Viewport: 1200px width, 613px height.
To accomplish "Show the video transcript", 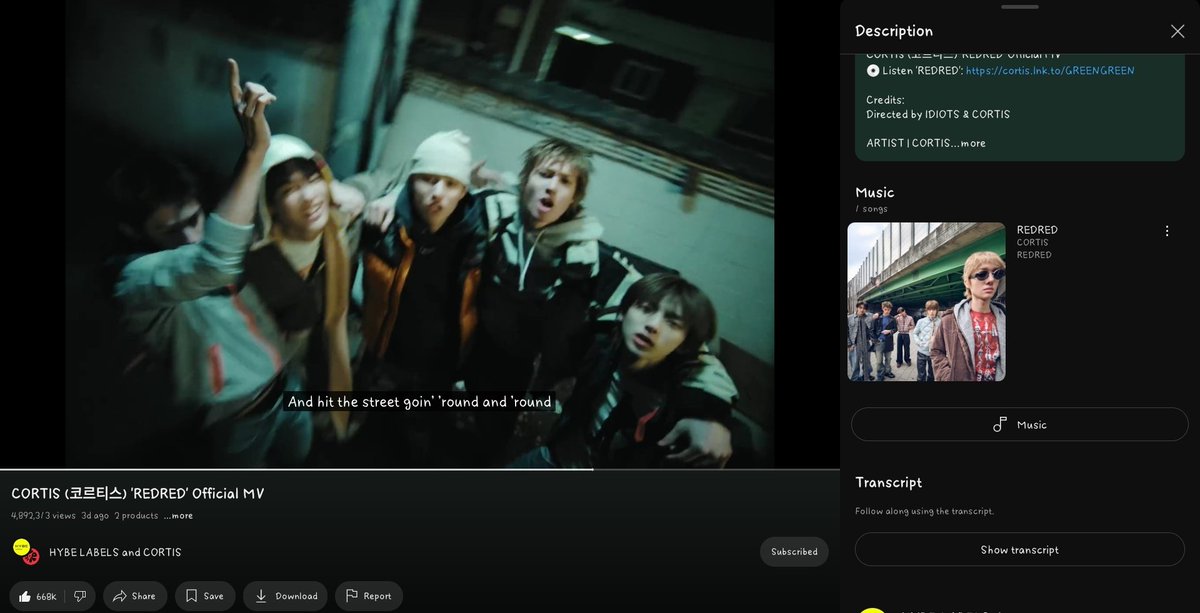I will 1019,550.
